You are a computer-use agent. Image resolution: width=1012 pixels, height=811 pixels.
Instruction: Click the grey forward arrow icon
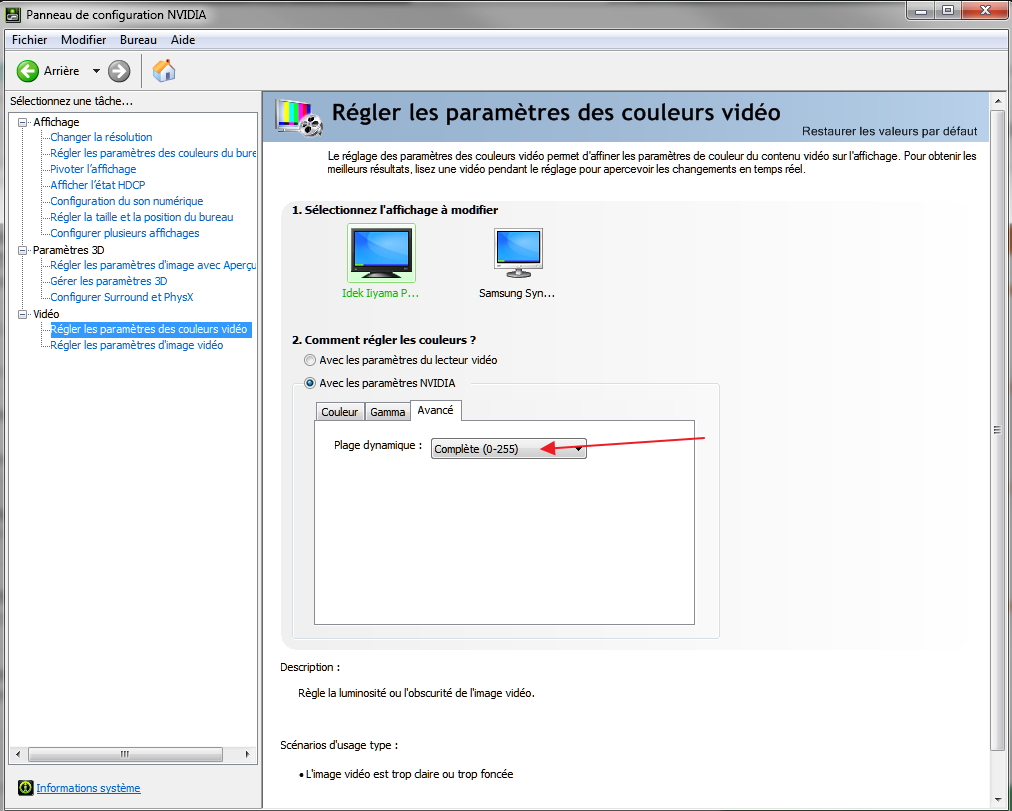tap(119, 71)
